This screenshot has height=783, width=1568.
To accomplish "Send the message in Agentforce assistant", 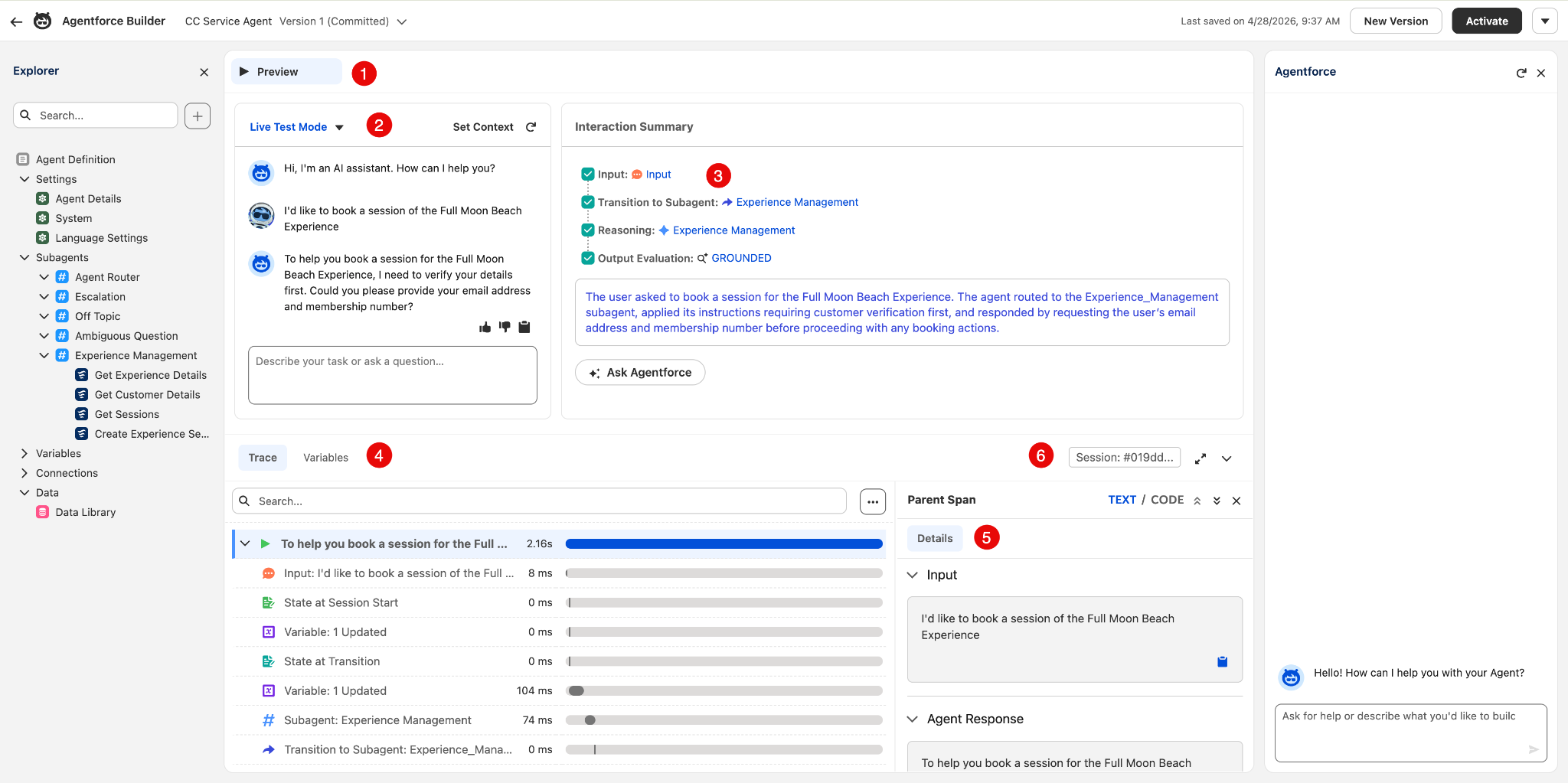I will click(1534, 749).
